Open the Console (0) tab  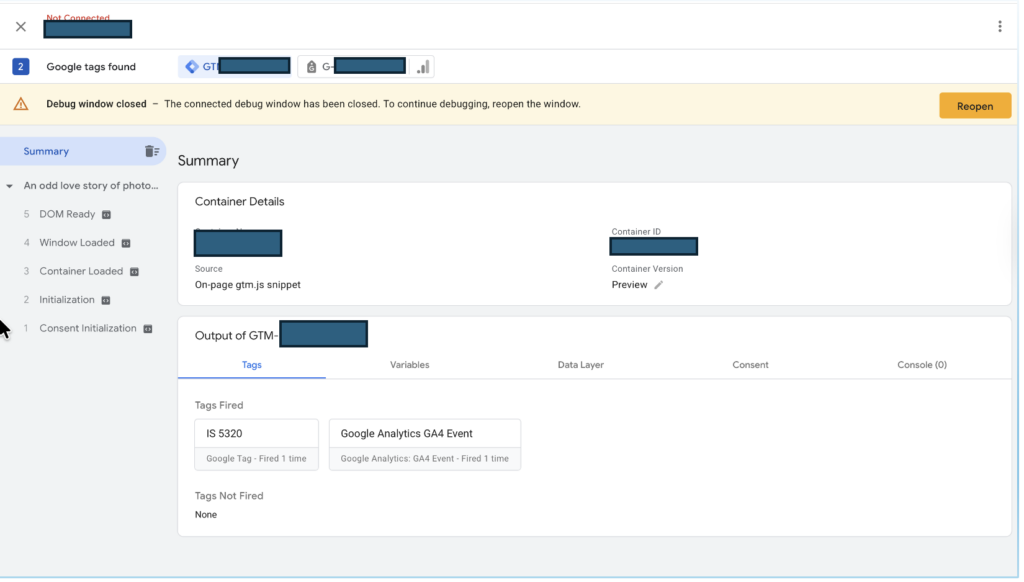(x=921, y=365)
